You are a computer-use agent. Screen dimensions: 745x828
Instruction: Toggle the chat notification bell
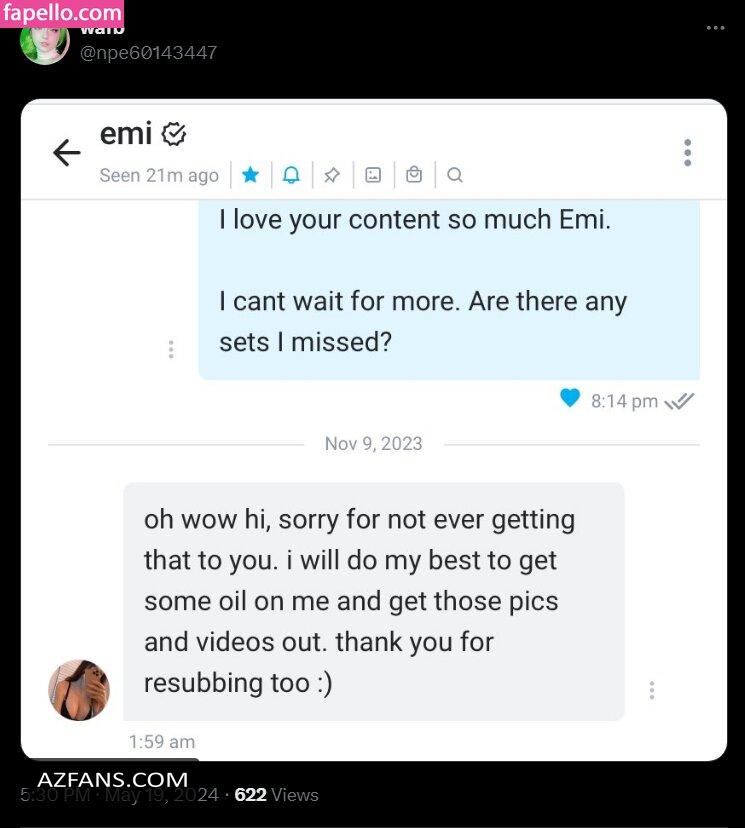coord(291,175)
